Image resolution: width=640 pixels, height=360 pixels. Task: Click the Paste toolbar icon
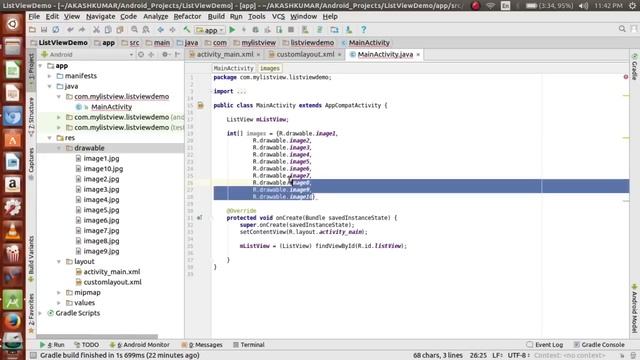(x=120, y=29)
